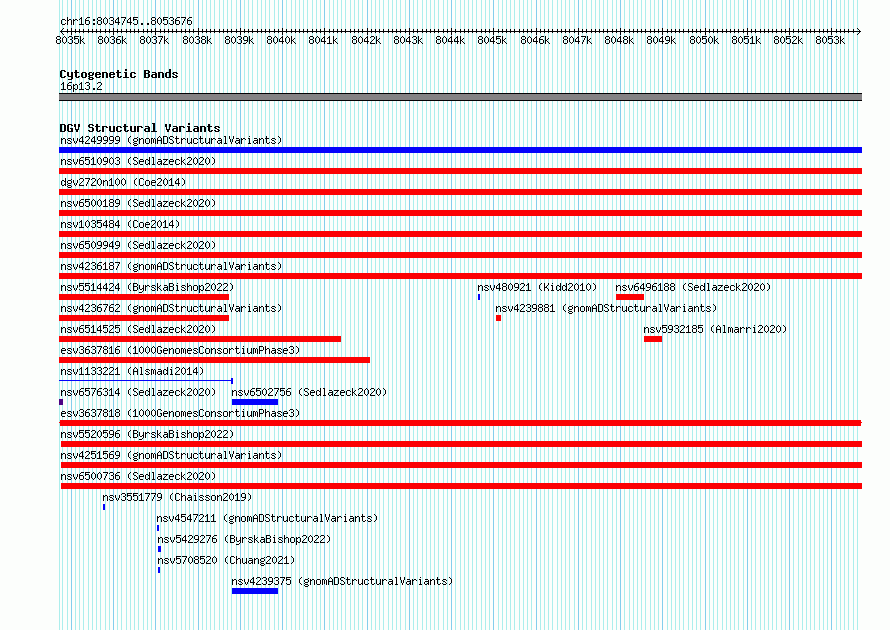Image resolution: width=890 pixels, height=630 pixels.
Task: Click nsv4236762 gnomADStructuralVariants label
Action: pos(171,308)
